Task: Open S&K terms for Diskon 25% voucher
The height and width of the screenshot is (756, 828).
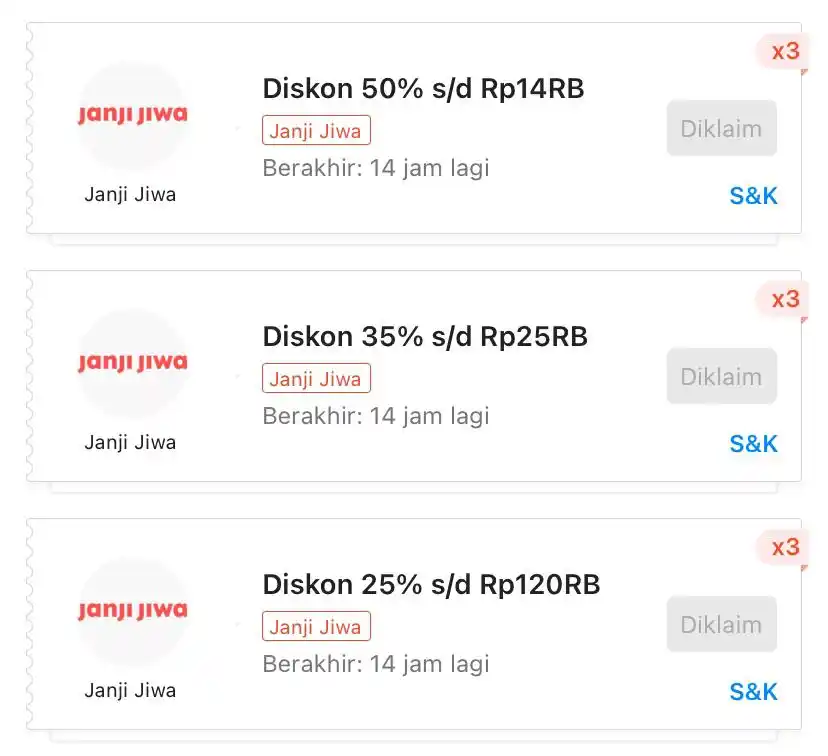Action: [754, 692]
